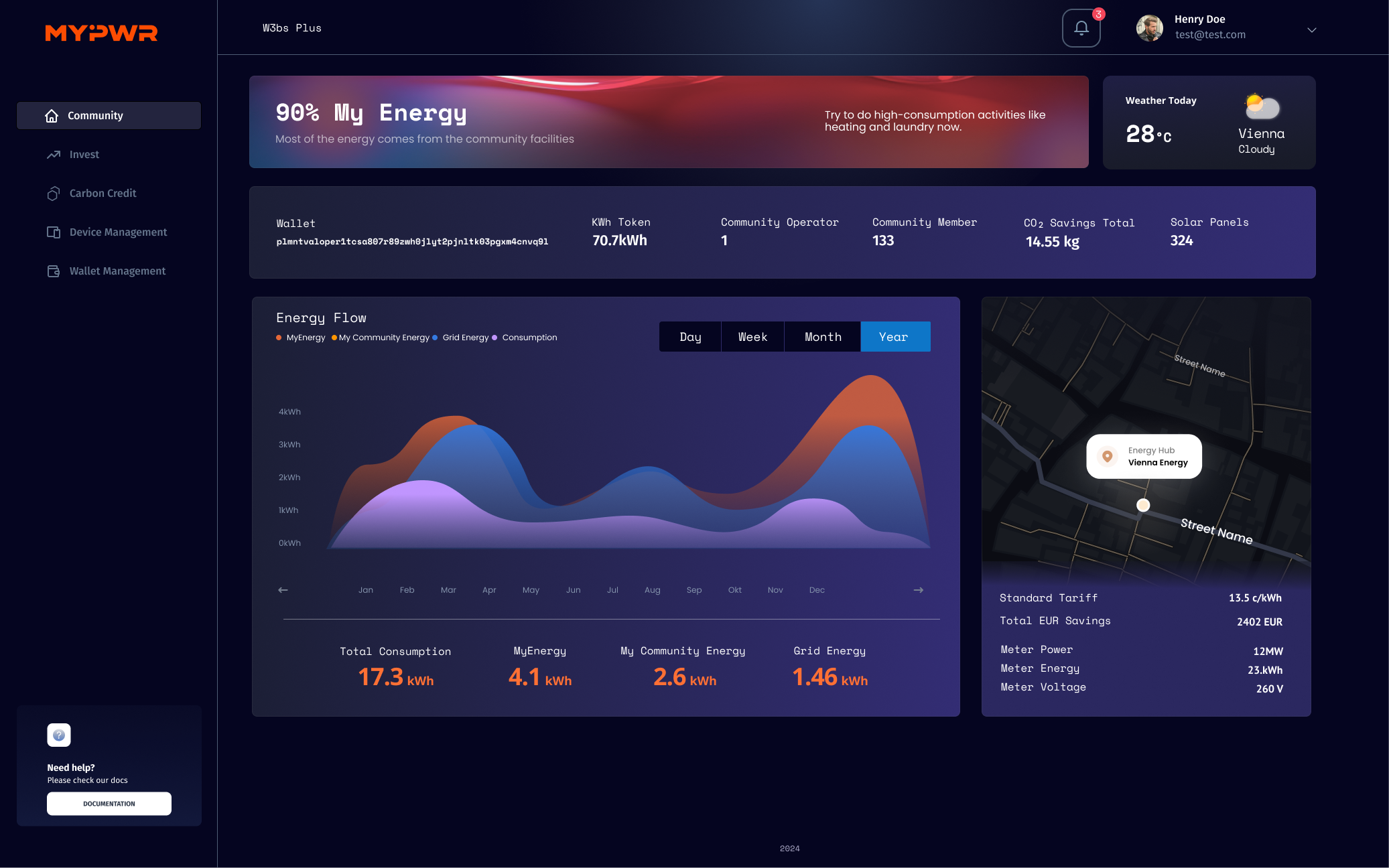Viewport: 1389px width, 868px height.
Task: Click the left arrow scroll on Energy Flow
Action: [x=282, y=590]
